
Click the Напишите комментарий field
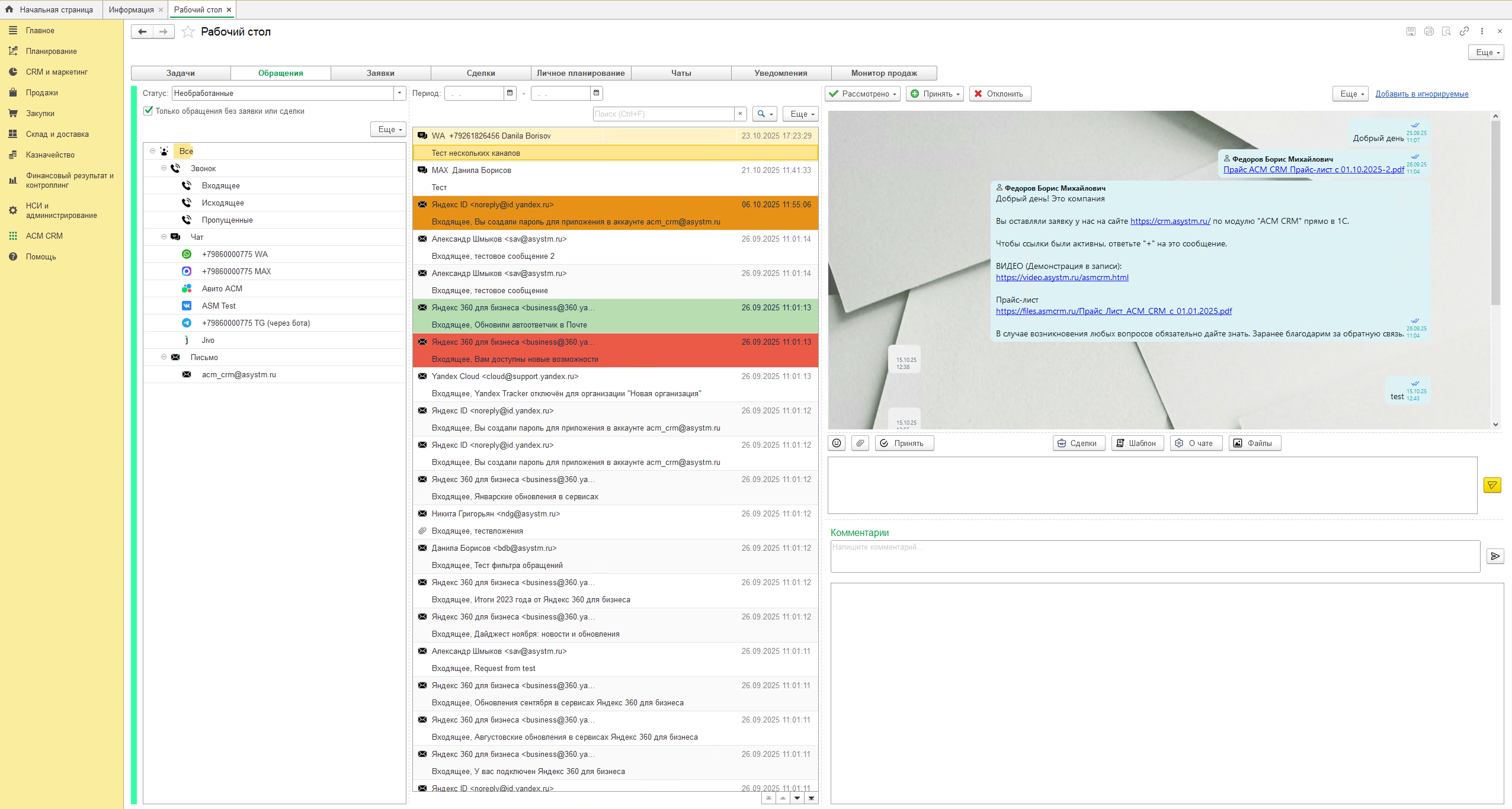click(1155, 556)
